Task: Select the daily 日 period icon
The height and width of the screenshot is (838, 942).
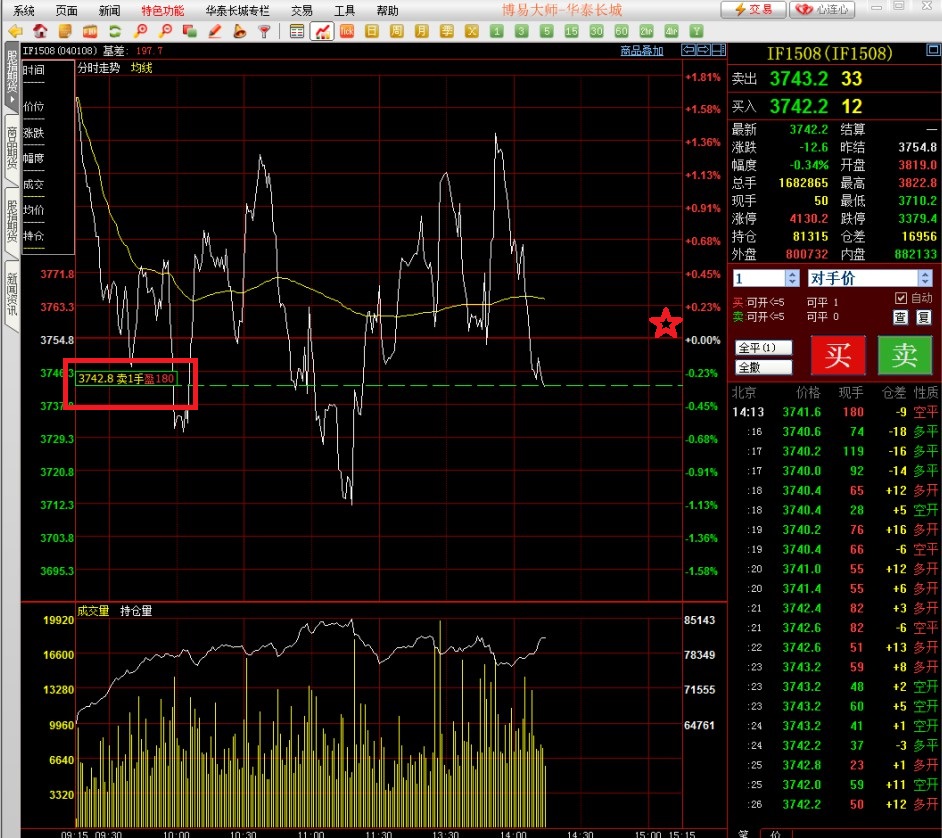Action: click(372, 31)
